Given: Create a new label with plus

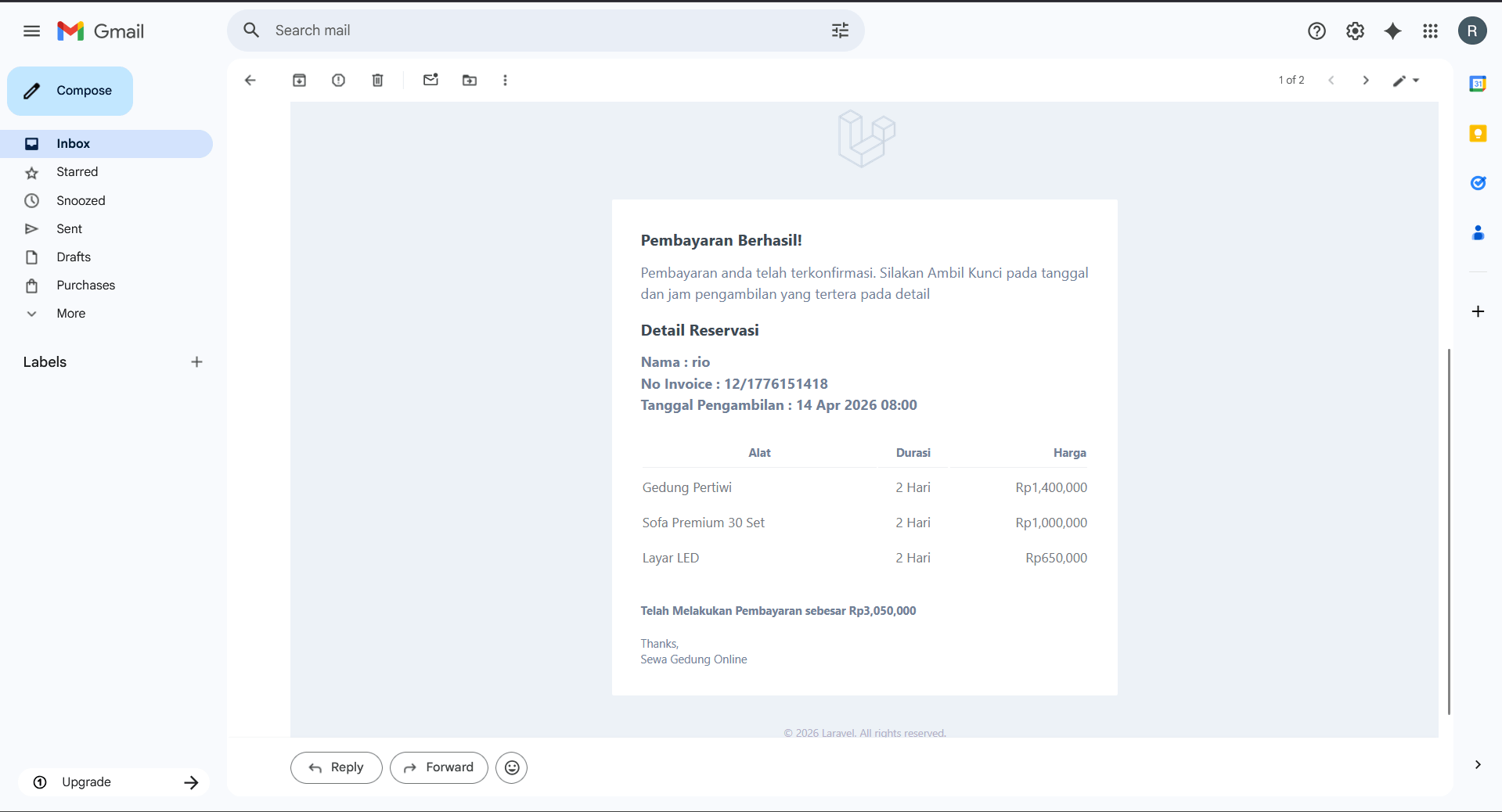Looking at the screenshot, I should tap(196, 361).
